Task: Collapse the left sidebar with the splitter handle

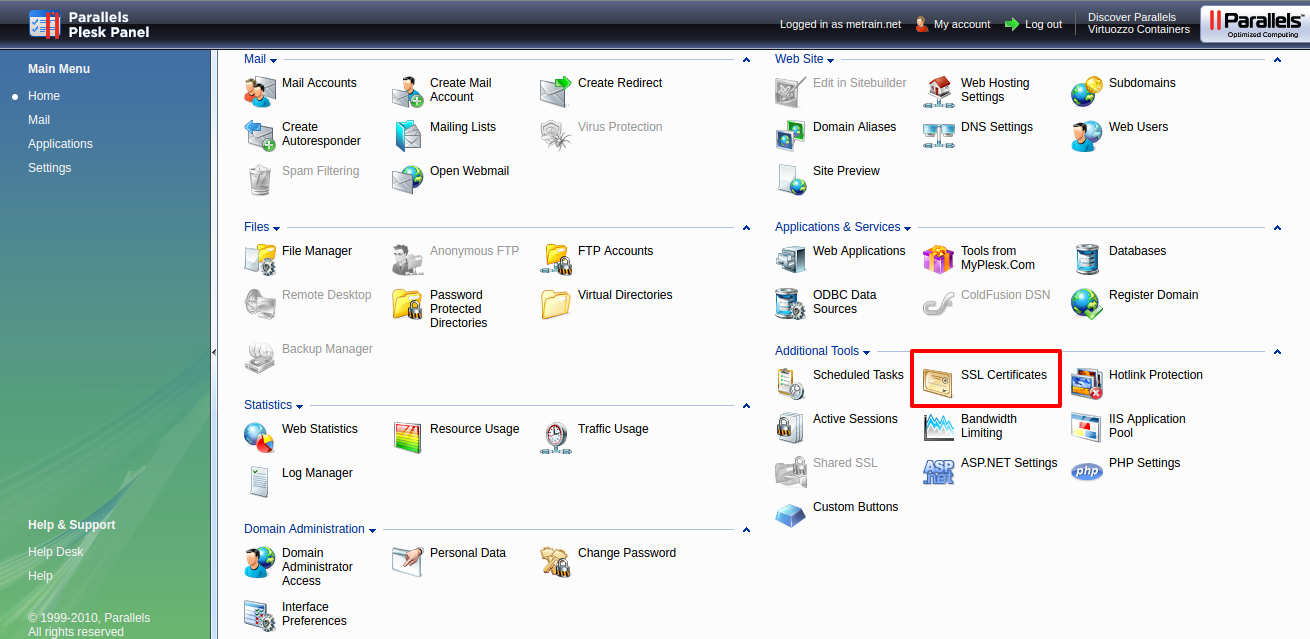Action: click(214, 352)
